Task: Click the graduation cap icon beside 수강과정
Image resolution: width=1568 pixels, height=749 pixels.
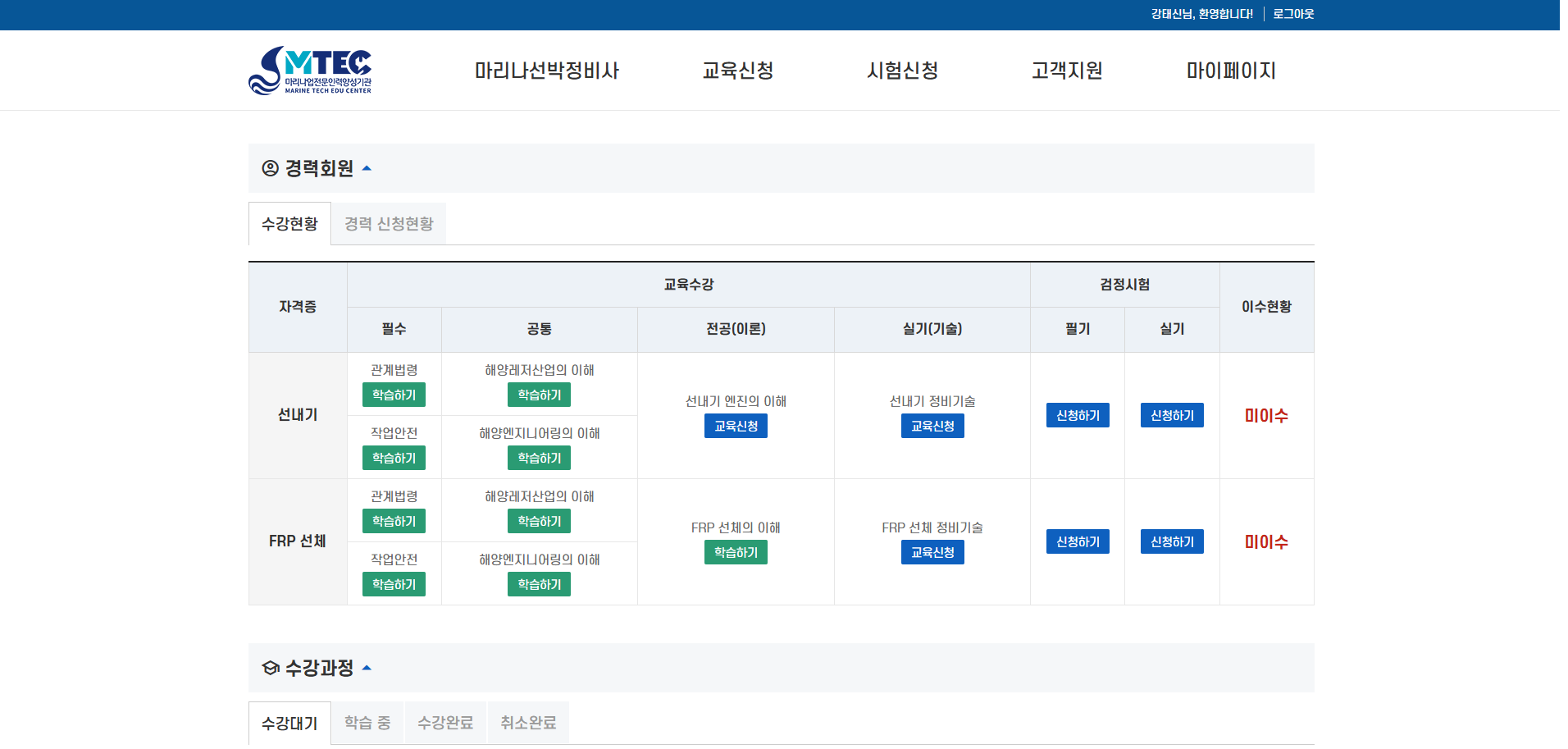Action: (x=270, y=668)
